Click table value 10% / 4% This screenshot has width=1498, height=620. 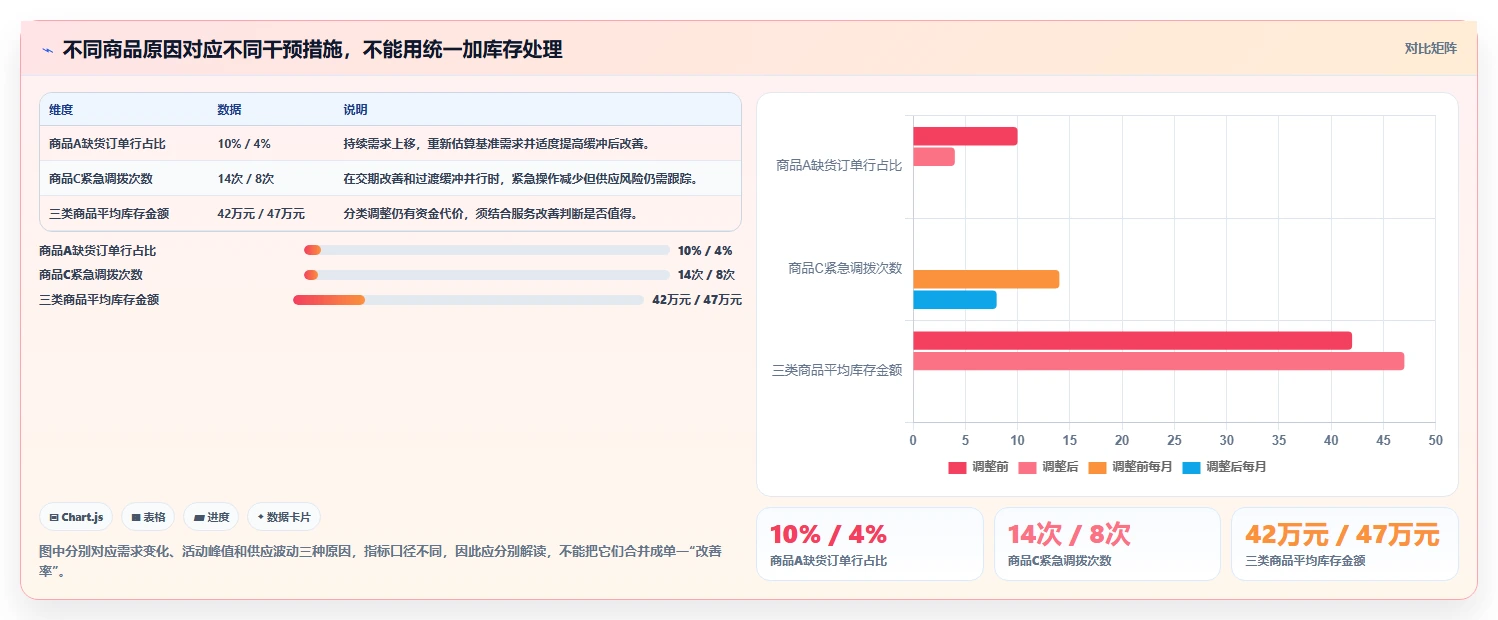[244, 144]
